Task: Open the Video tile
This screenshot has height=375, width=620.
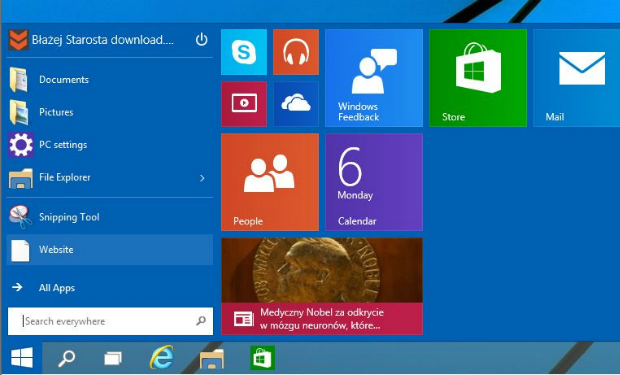Action: pyautogui.click(x=244, y=104)
